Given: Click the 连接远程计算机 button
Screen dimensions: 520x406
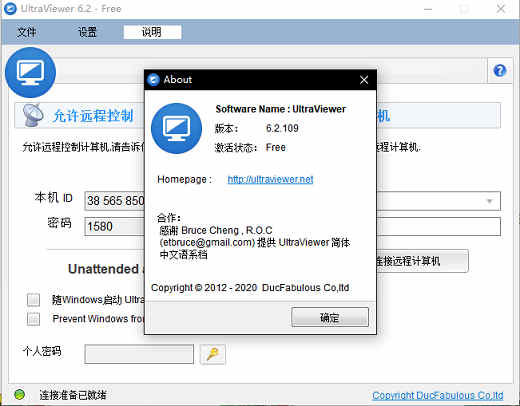Looking at the screenshot, I should tap(422, 261).
